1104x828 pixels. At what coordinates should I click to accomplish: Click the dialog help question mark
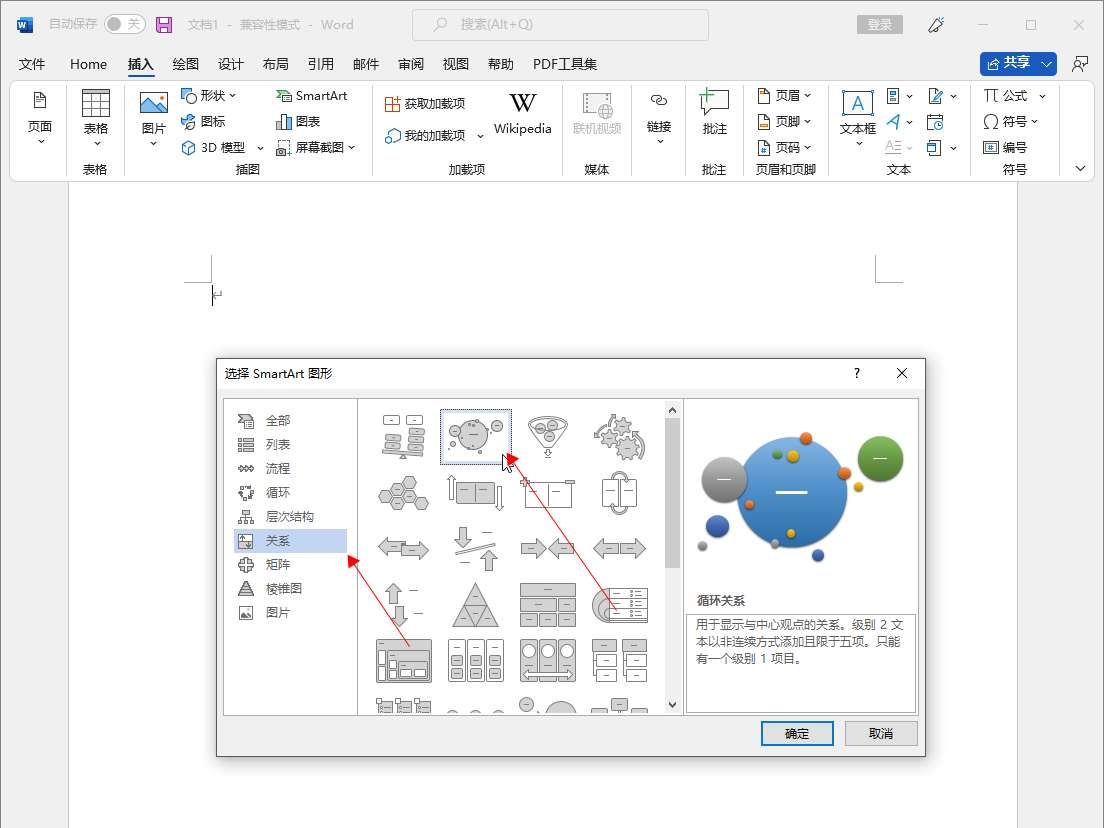click(x=857, y=373)
